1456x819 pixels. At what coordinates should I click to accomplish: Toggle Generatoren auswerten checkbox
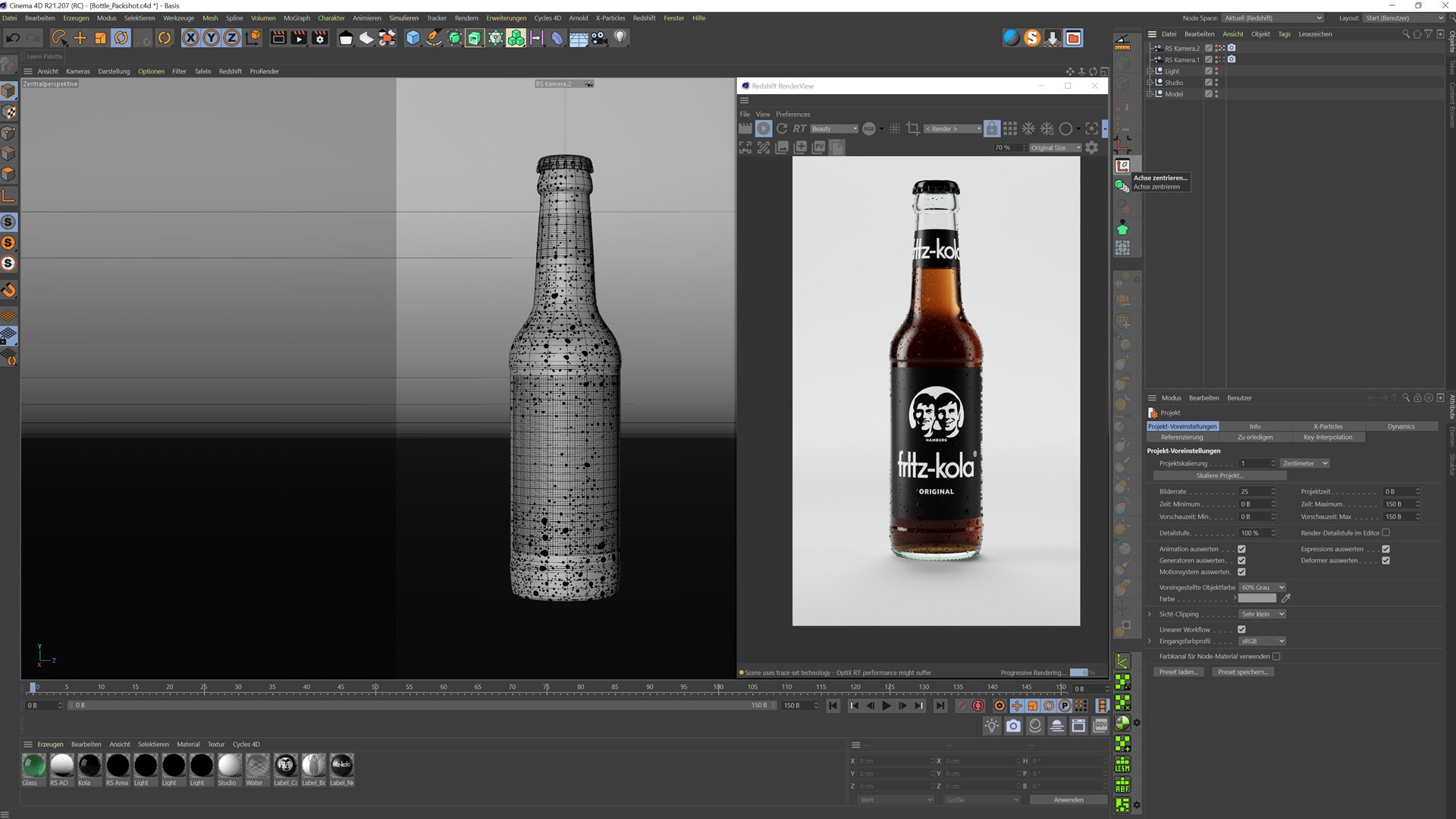1241,560
